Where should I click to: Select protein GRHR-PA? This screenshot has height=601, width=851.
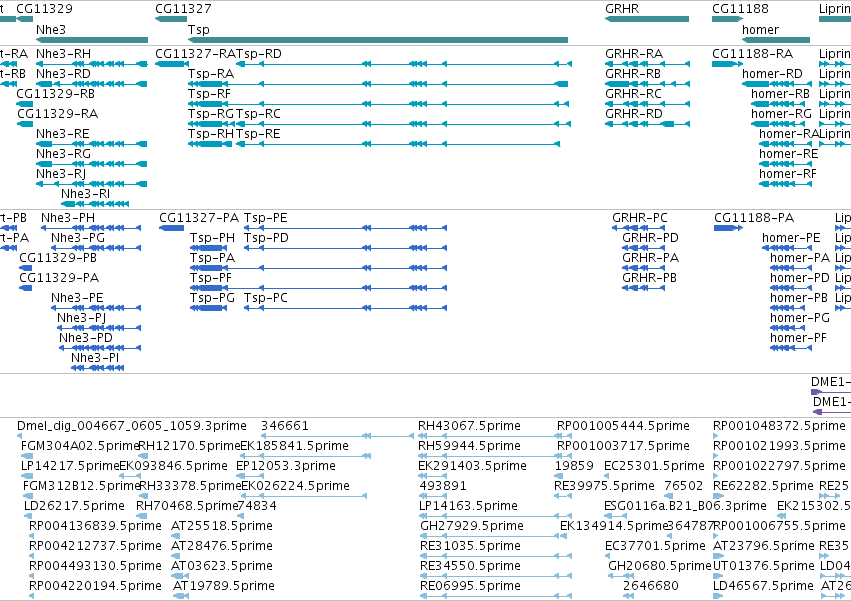pos(644,268)
